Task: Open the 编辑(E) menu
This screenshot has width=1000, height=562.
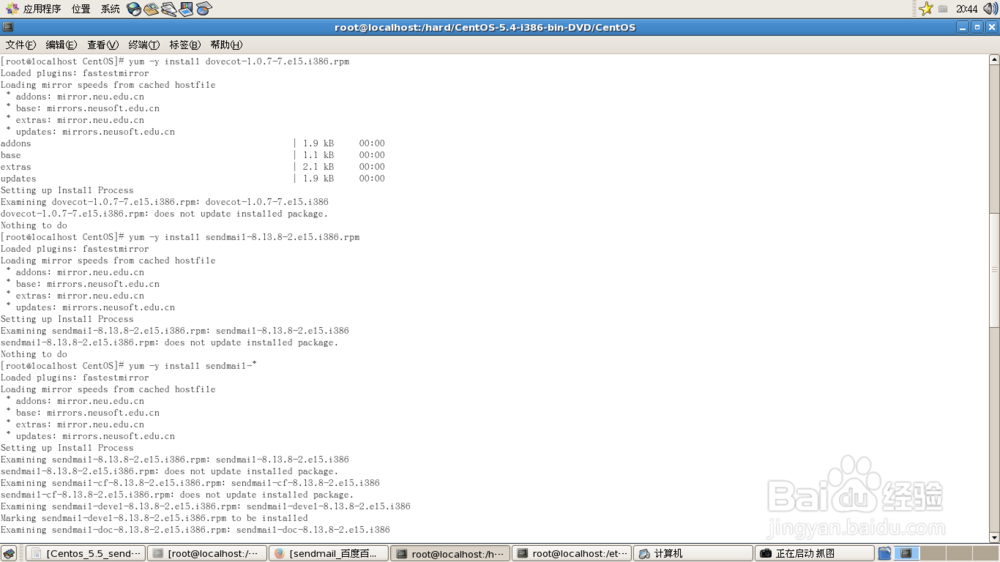Action: 61,45
